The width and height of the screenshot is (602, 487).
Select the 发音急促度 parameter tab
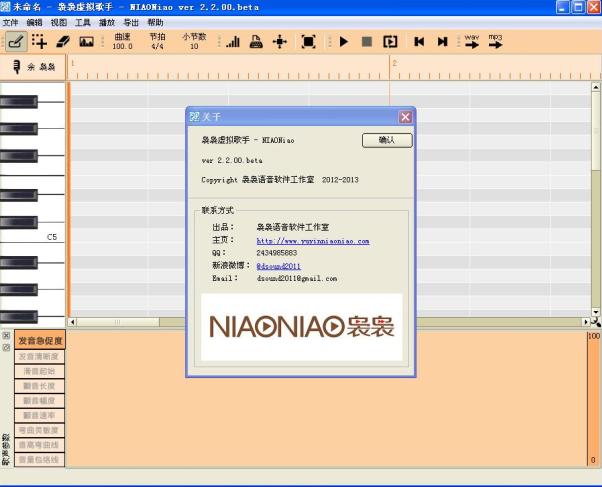40,340
